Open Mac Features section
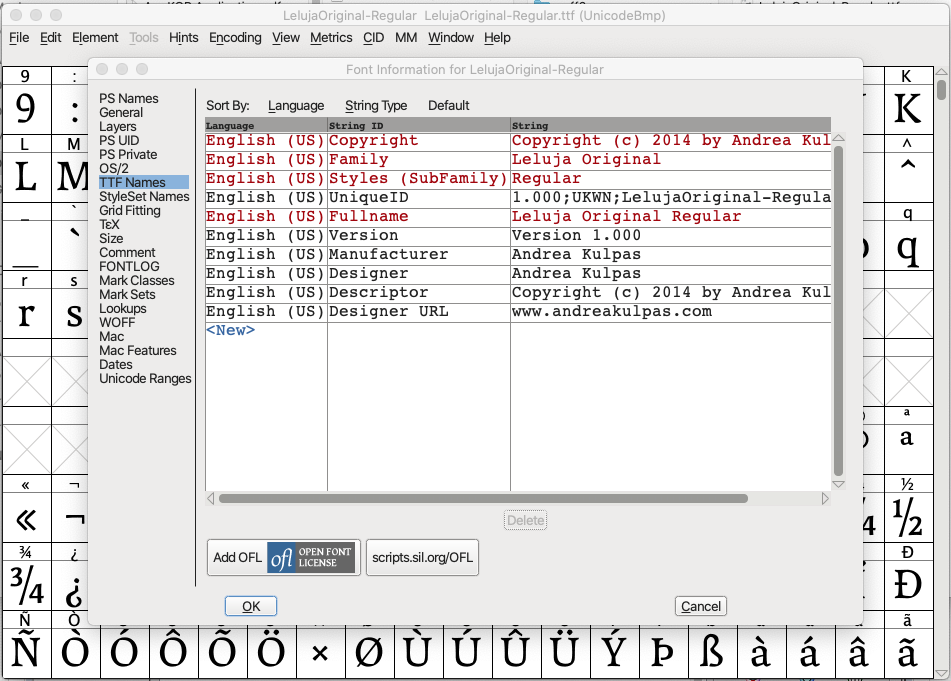The height and width of the screenshot is (681, 951). (138, 350)
